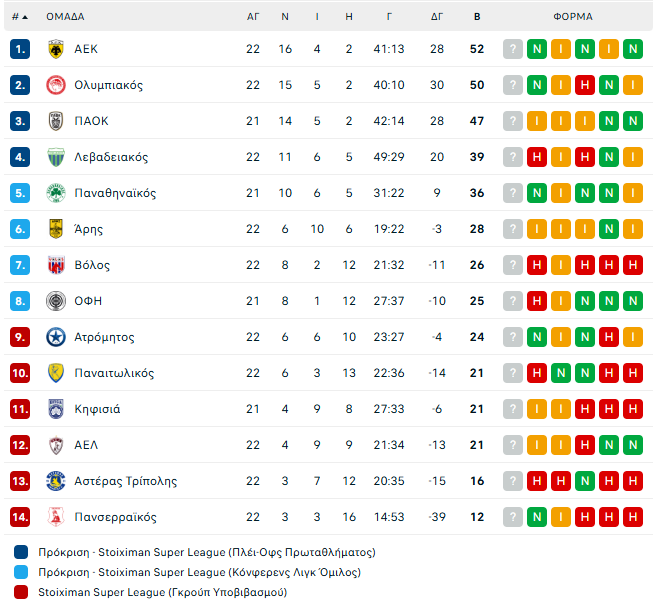Click the Ατρόμητος star logo

(55, 337)
